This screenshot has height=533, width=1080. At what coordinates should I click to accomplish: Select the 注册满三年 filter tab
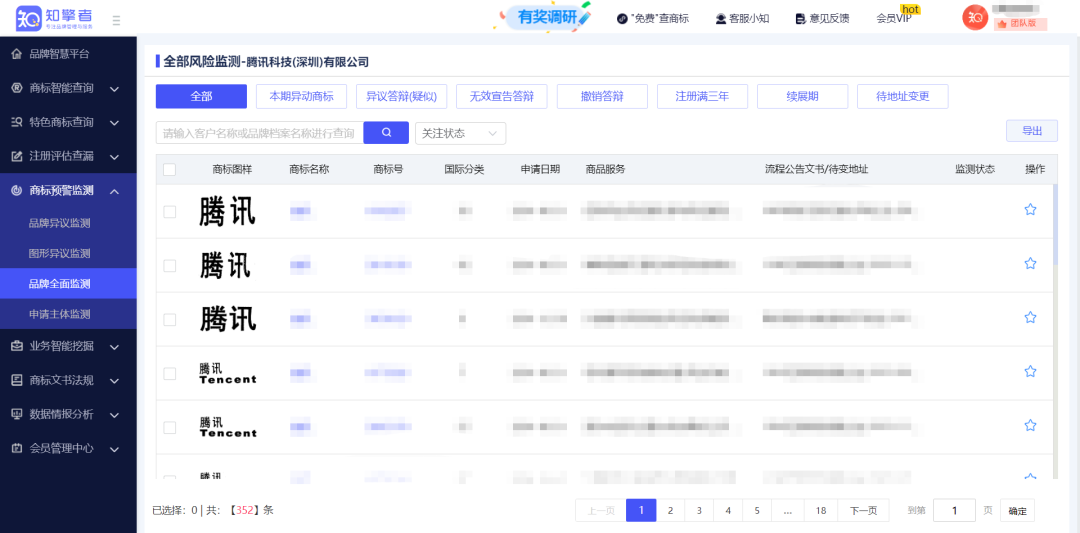pyautogui.click(x=703, y=96)
